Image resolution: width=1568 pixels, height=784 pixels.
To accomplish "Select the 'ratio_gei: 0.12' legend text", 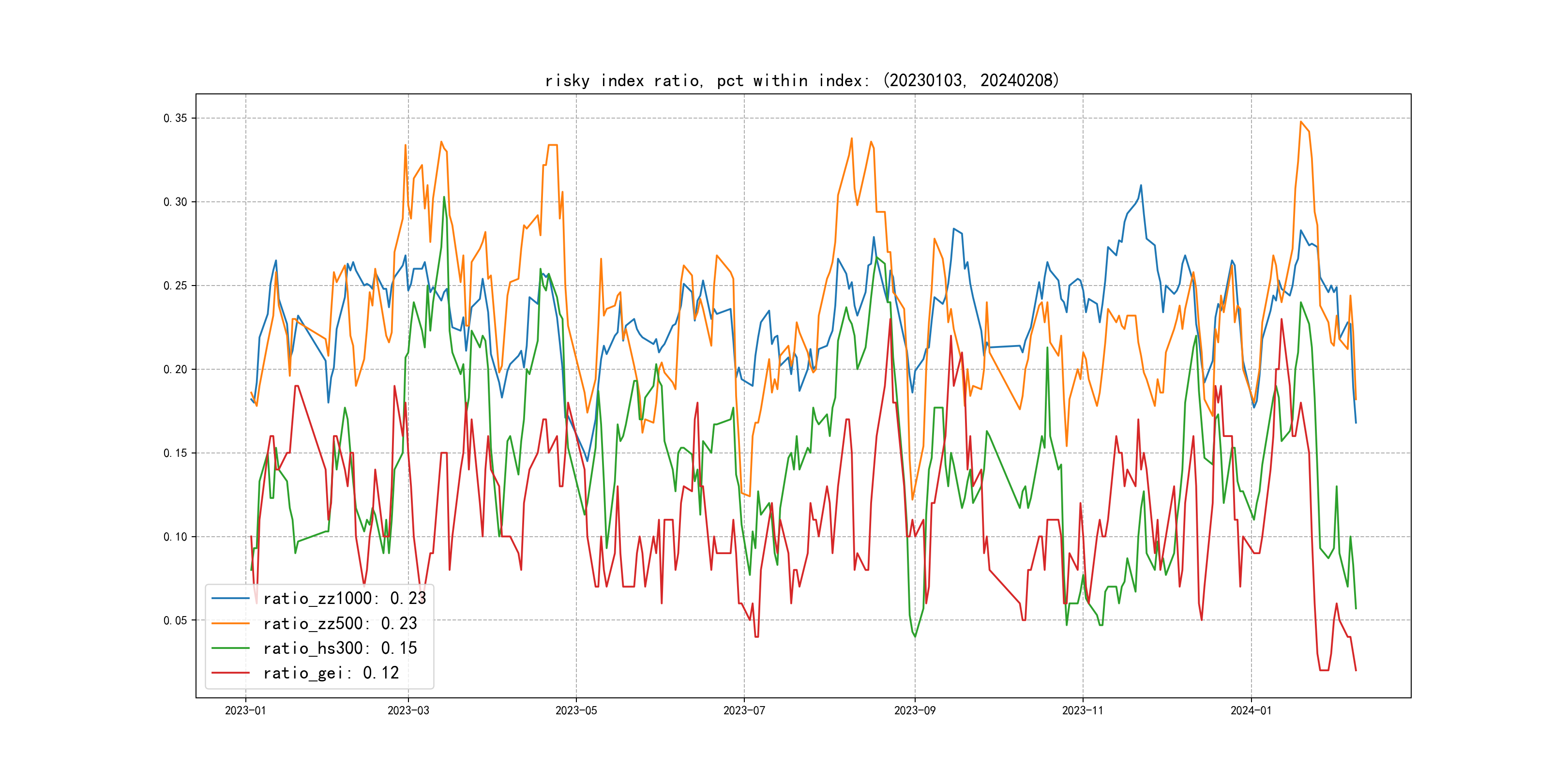I will tap(331, 673).
